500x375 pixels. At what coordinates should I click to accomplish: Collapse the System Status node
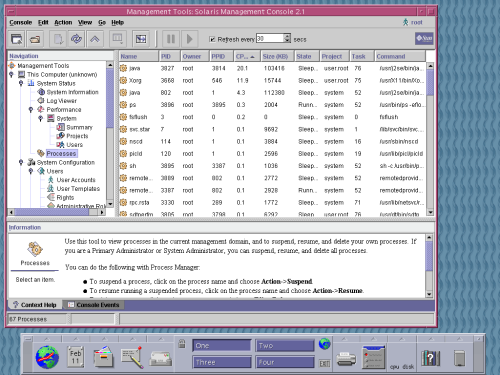pos(21,83)
